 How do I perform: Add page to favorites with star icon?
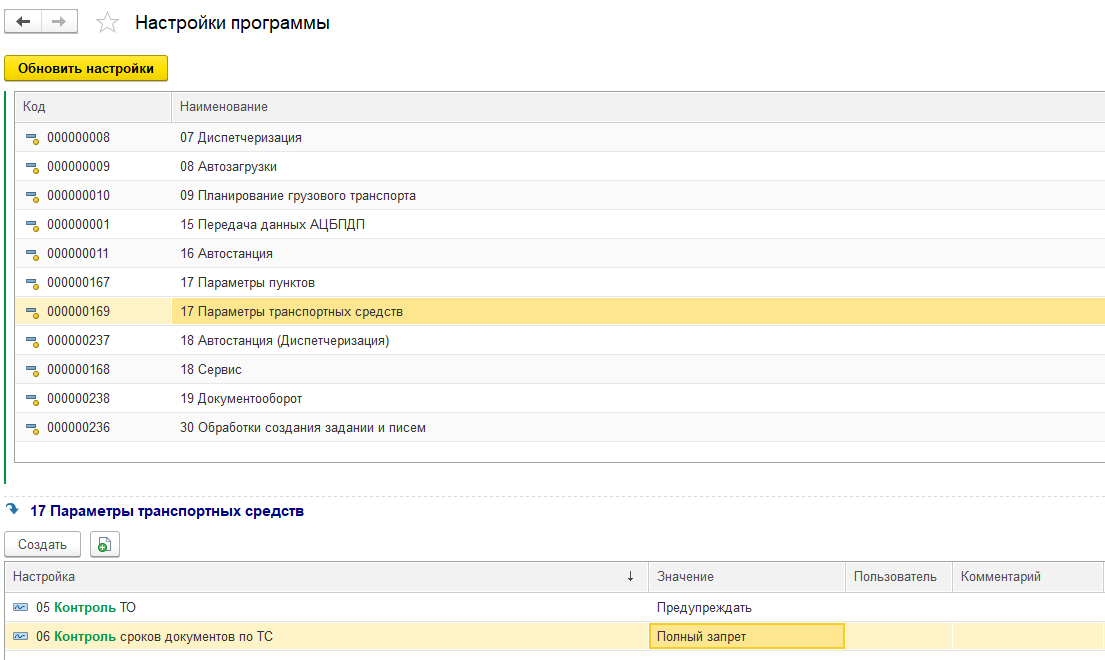click(x=107, y=23)
